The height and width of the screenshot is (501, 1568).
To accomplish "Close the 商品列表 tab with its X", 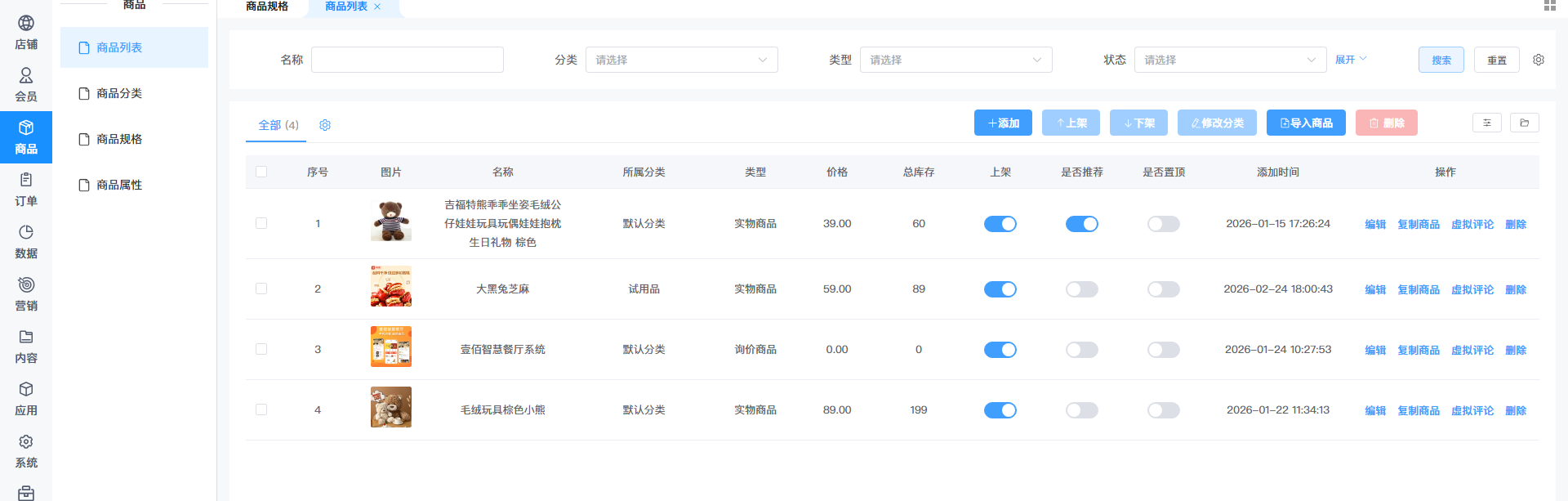I will (x=377, y=7).
